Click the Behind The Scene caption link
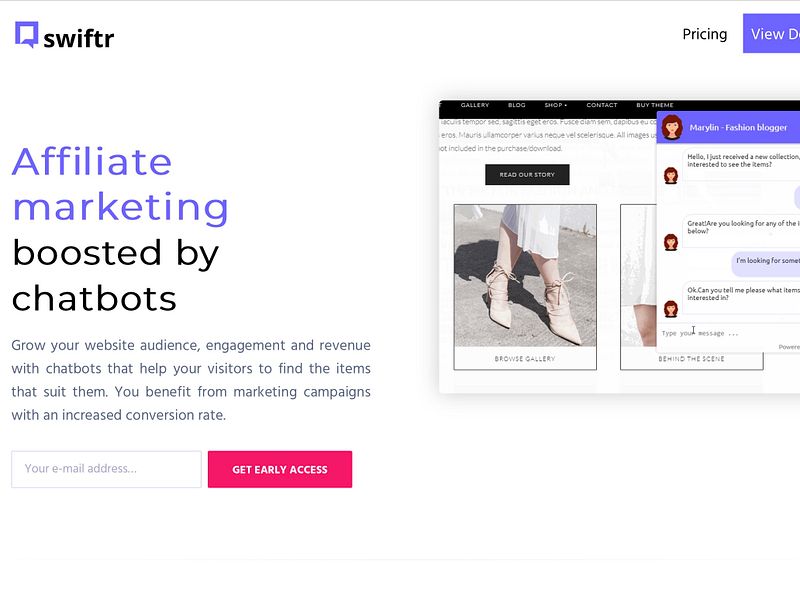800x600 pixels. pos(691,359)
